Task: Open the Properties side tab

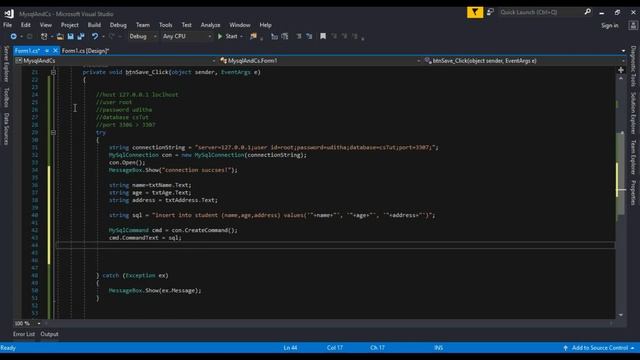Action: [633, 193]
